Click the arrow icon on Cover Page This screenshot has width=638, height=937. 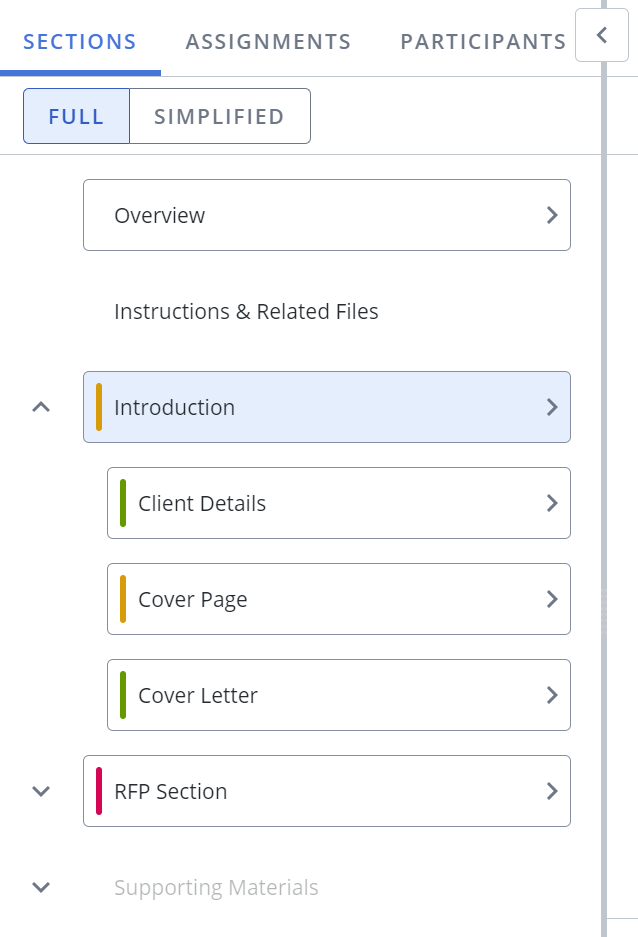coord(552,599)
